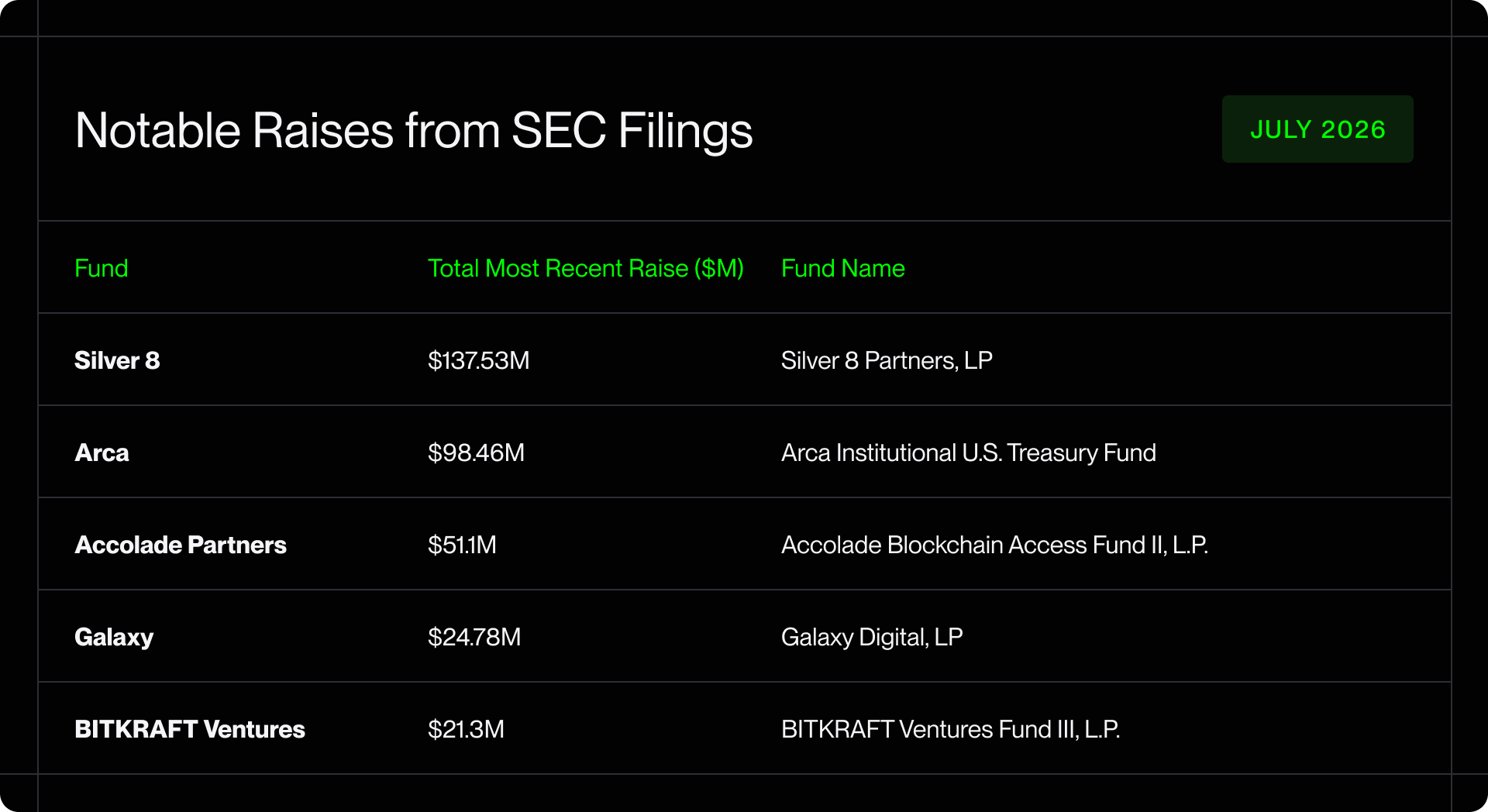
Task: Select the "Silver 8" fund cell
Action: [117, 360]
